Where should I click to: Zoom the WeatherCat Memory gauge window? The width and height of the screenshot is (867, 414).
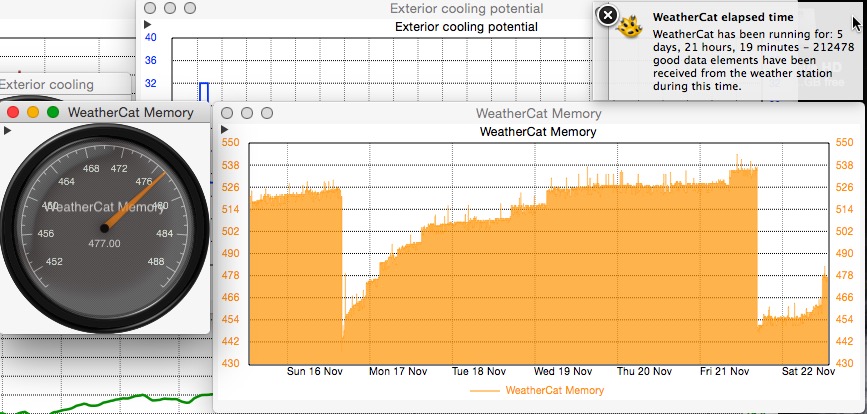[53, 113]
